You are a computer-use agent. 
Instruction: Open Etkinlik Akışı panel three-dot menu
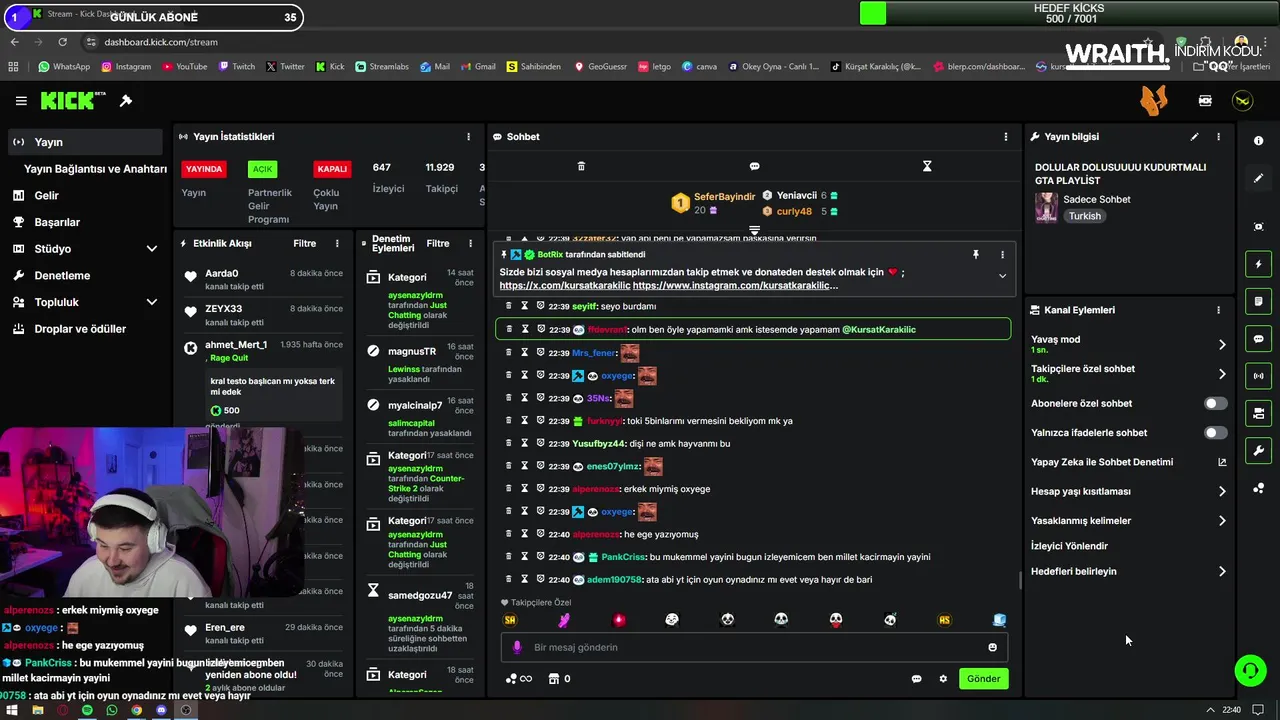coord(337,243)
